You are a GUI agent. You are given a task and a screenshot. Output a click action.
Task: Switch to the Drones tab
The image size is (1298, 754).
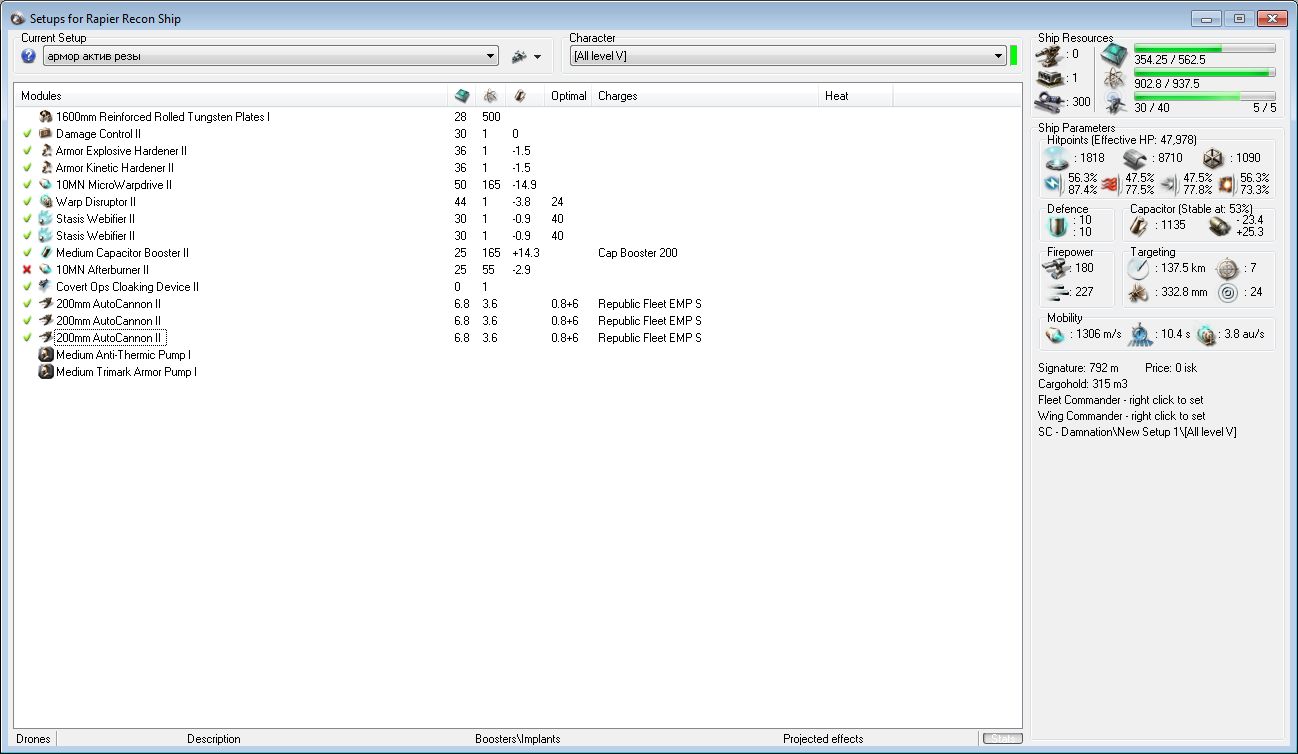(x=33, y=739)
